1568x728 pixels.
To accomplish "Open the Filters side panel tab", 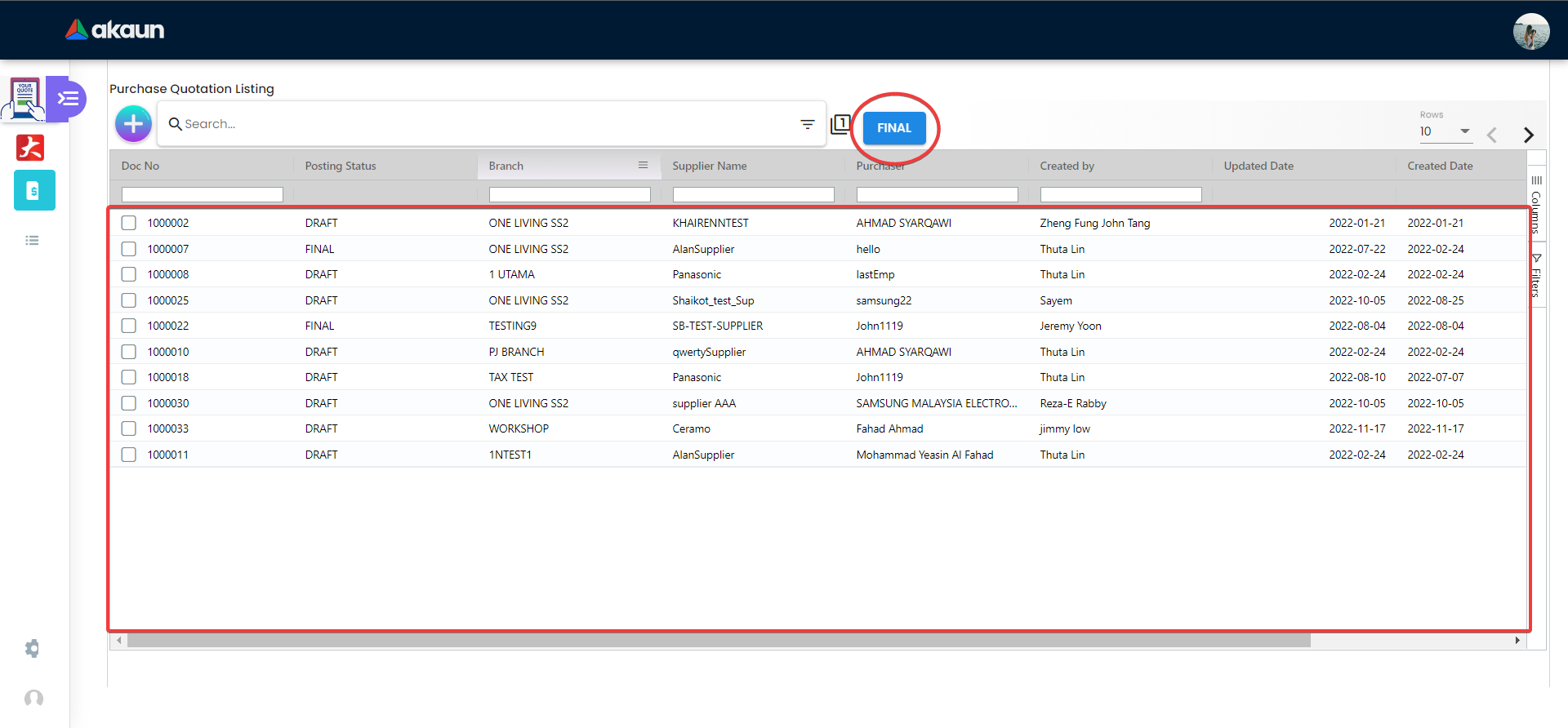I will tap(1536, 276).
